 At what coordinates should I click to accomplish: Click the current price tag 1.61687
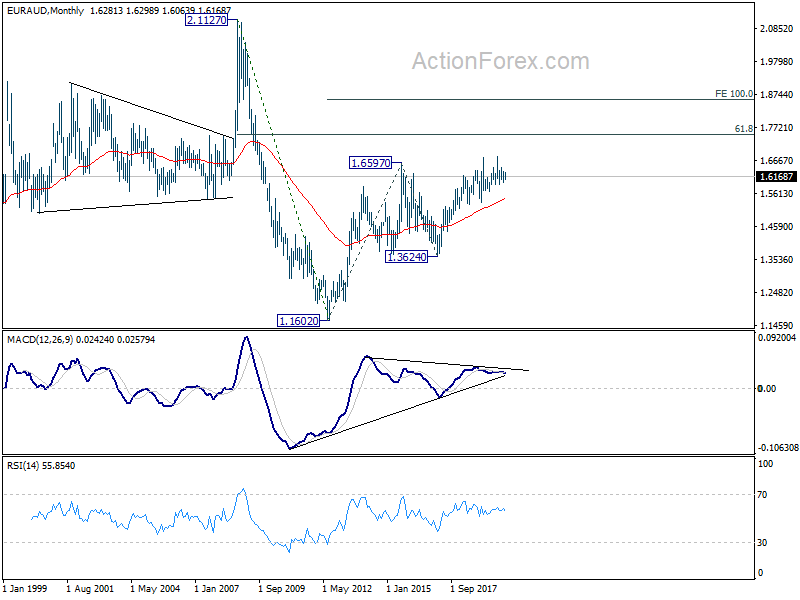pos(776,177)
